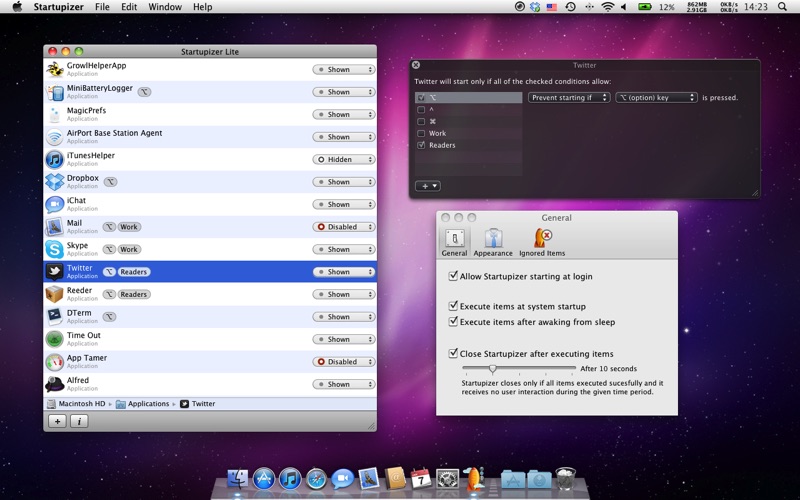Open the Shown dropdown for Twitter

[344, 271]
